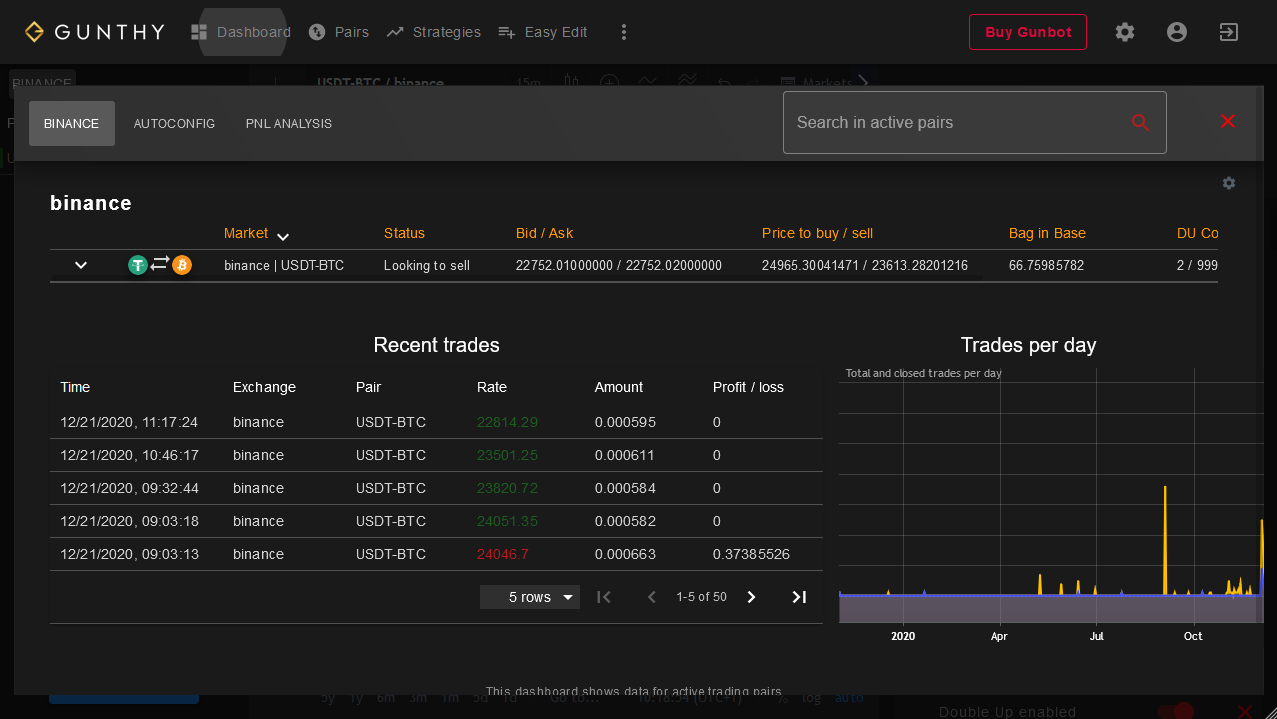Image resolution: width=1277 pixels, height=719 pixels.
Task: Switch to the AUTOCONFIG tab
Action: [174, 124]
